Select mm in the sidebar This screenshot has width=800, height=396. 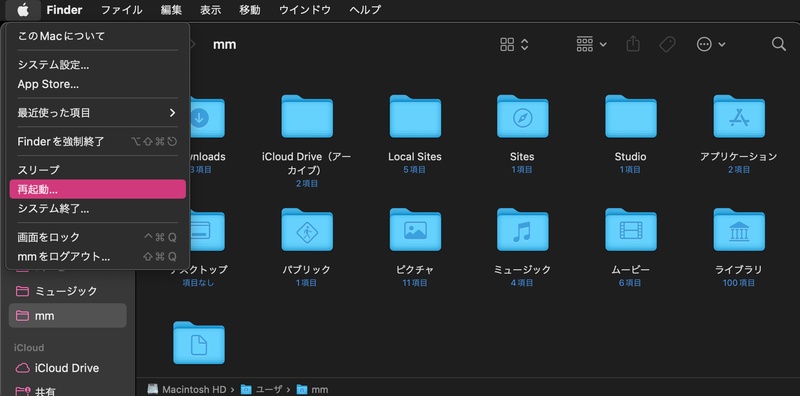[x=67, y=316]
